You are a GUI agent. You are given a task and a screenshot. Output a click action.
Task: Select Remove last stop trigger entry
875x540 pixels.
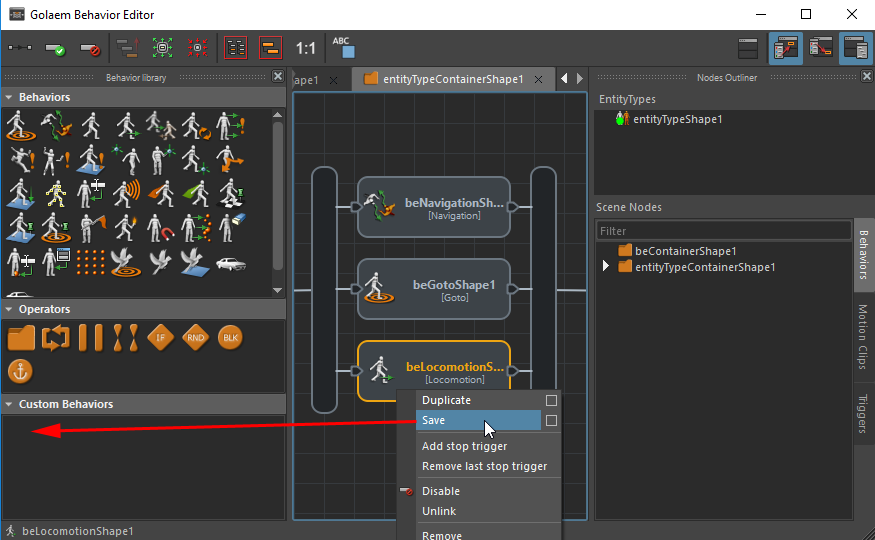[x=484, y=466]
